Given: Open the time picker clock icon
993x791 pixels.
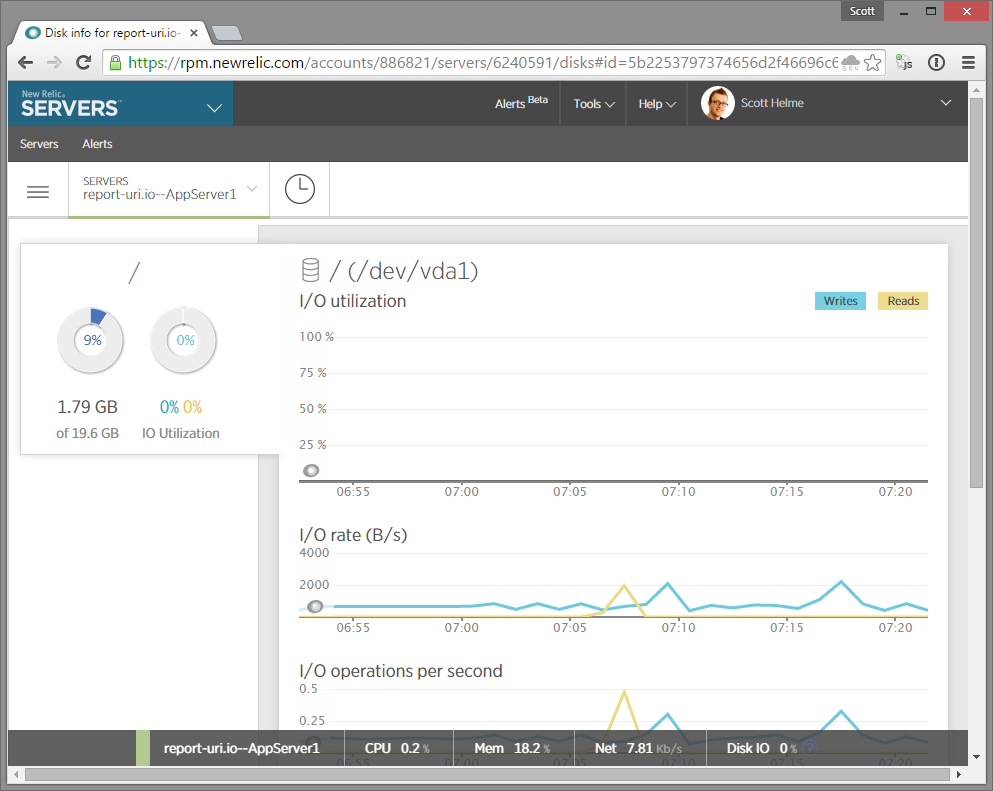Looking at the screenshot, I should [300, 189].
